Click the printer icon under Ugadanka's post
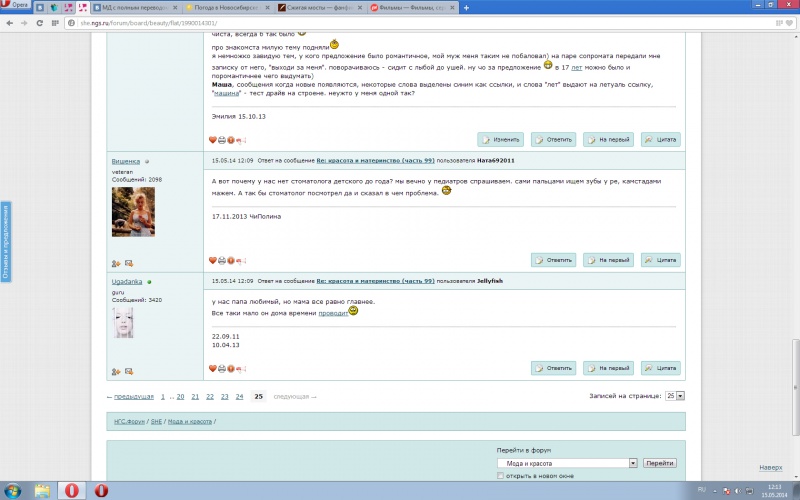This screenshot has width=800, height=500. pos(222,369)
